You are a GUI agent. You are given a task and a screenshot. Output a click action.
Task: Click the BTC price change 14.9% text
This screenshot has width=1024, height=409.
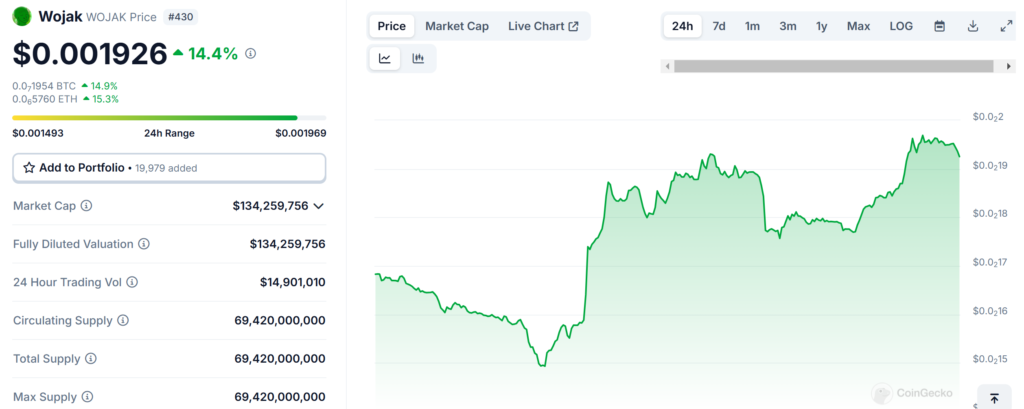[x=104, y=86]
